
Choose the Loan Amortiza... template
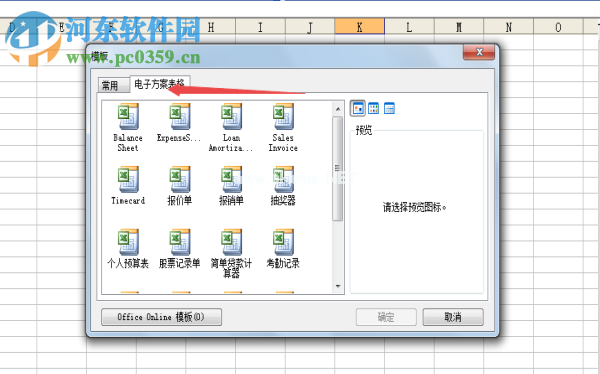tap(232, 116)
